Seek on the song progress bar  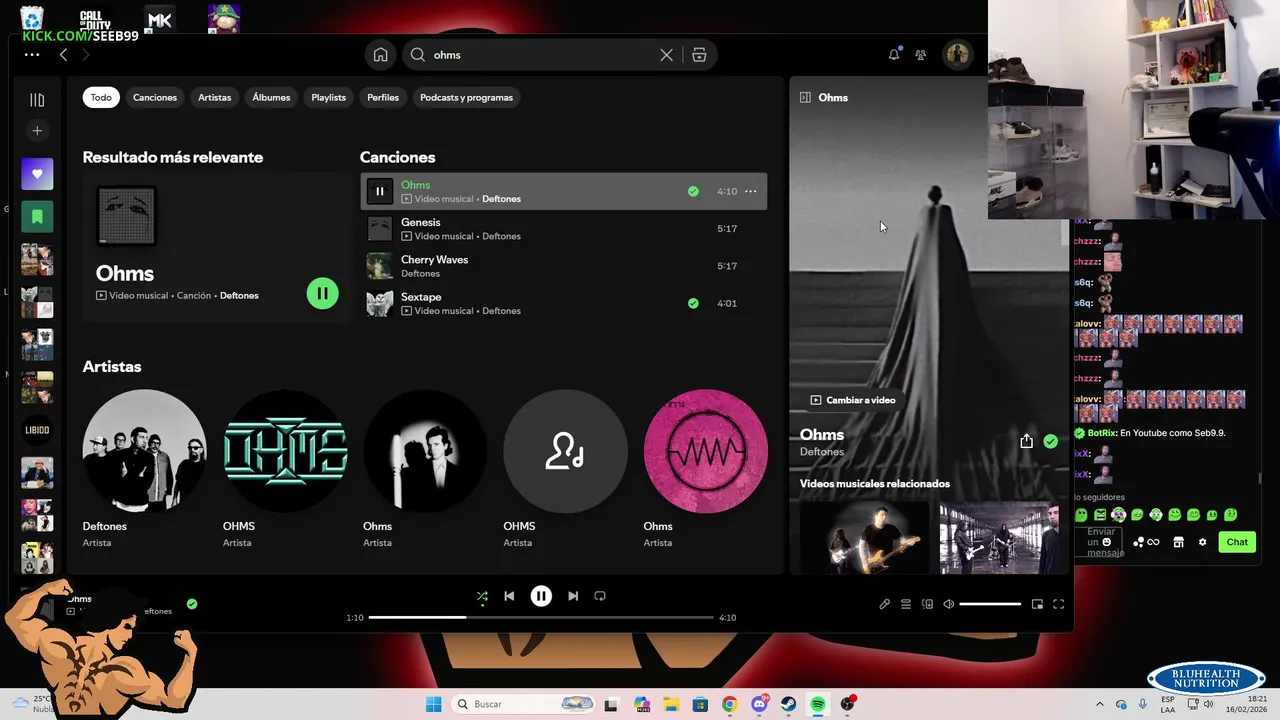coord(541,618)
